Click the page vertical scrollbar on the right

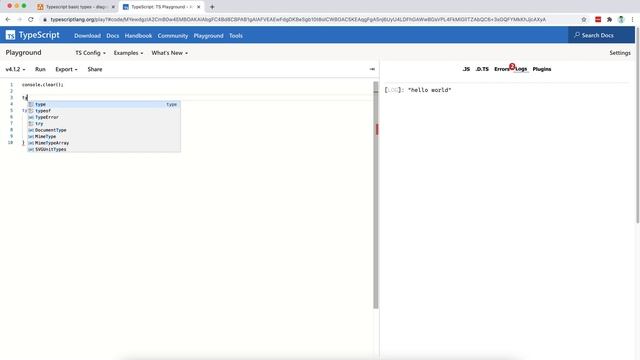(638, 124)
